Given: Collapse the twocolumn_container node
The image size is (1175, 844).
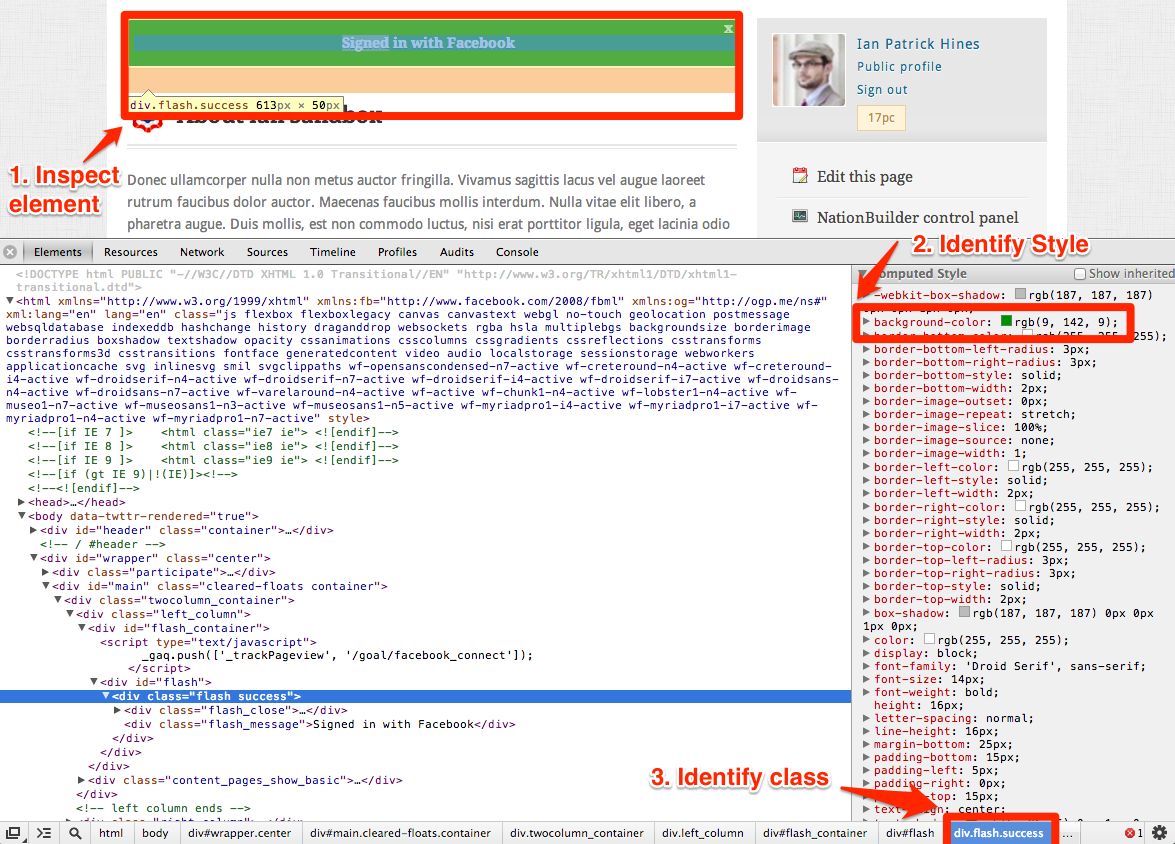Looking at the screenshot, I should (x=58, y=600).
